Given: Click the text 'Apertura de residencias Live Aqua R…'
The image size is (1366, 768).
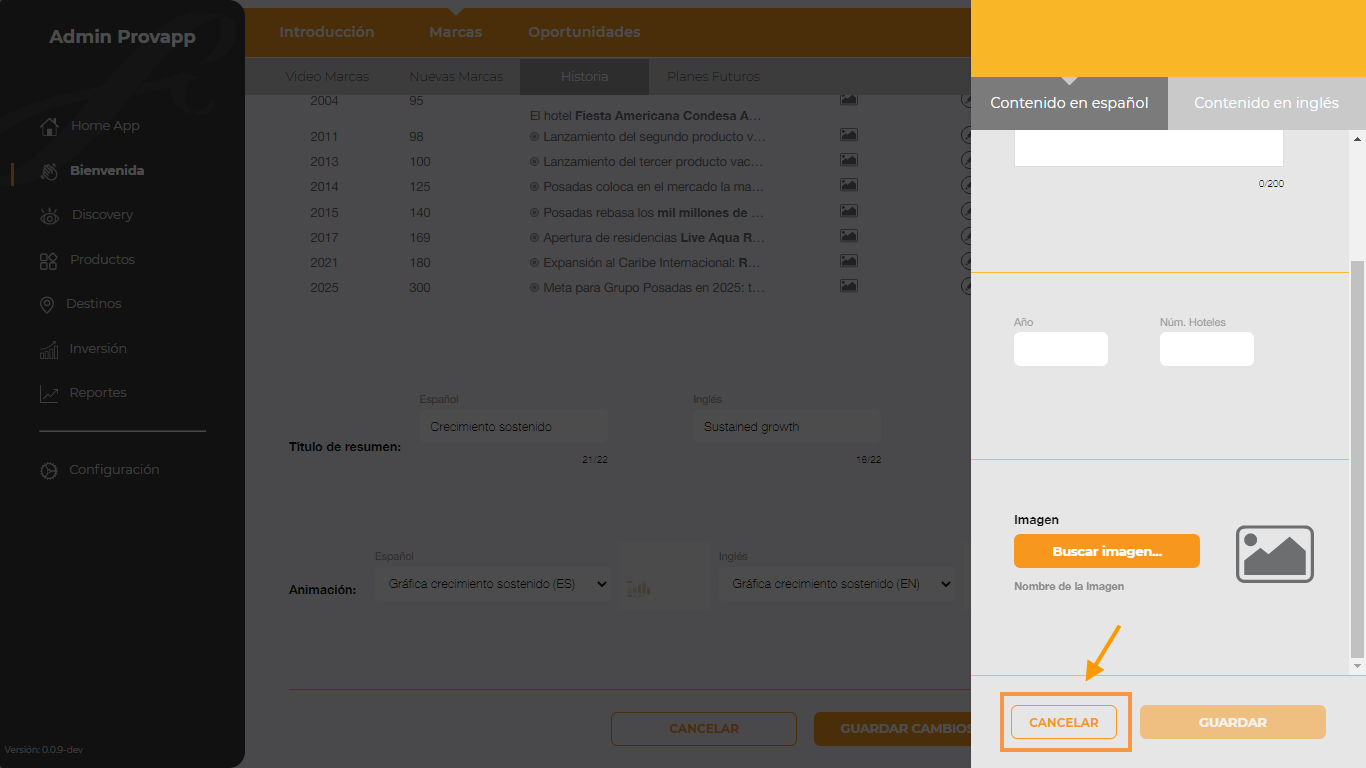Looking at the screenshot, I should coord(654,237).
